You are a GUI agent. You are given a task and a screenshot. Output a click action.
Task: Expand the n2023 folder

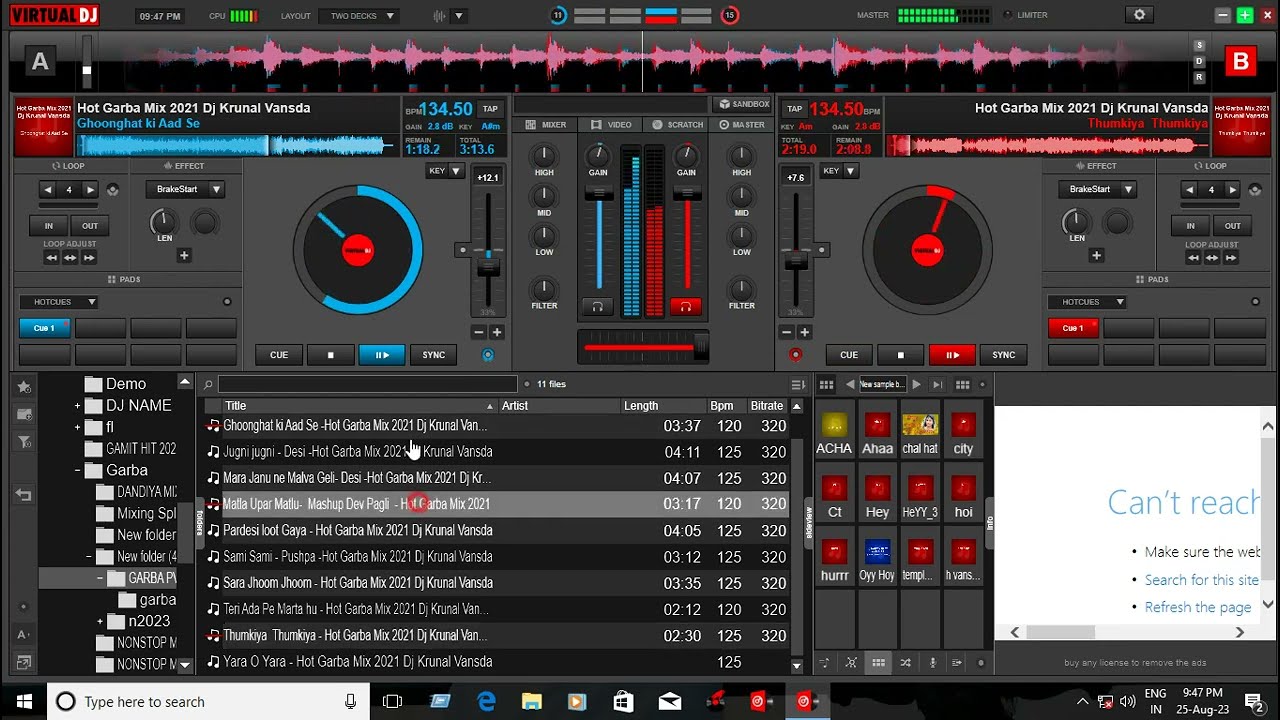click(100, 621)
